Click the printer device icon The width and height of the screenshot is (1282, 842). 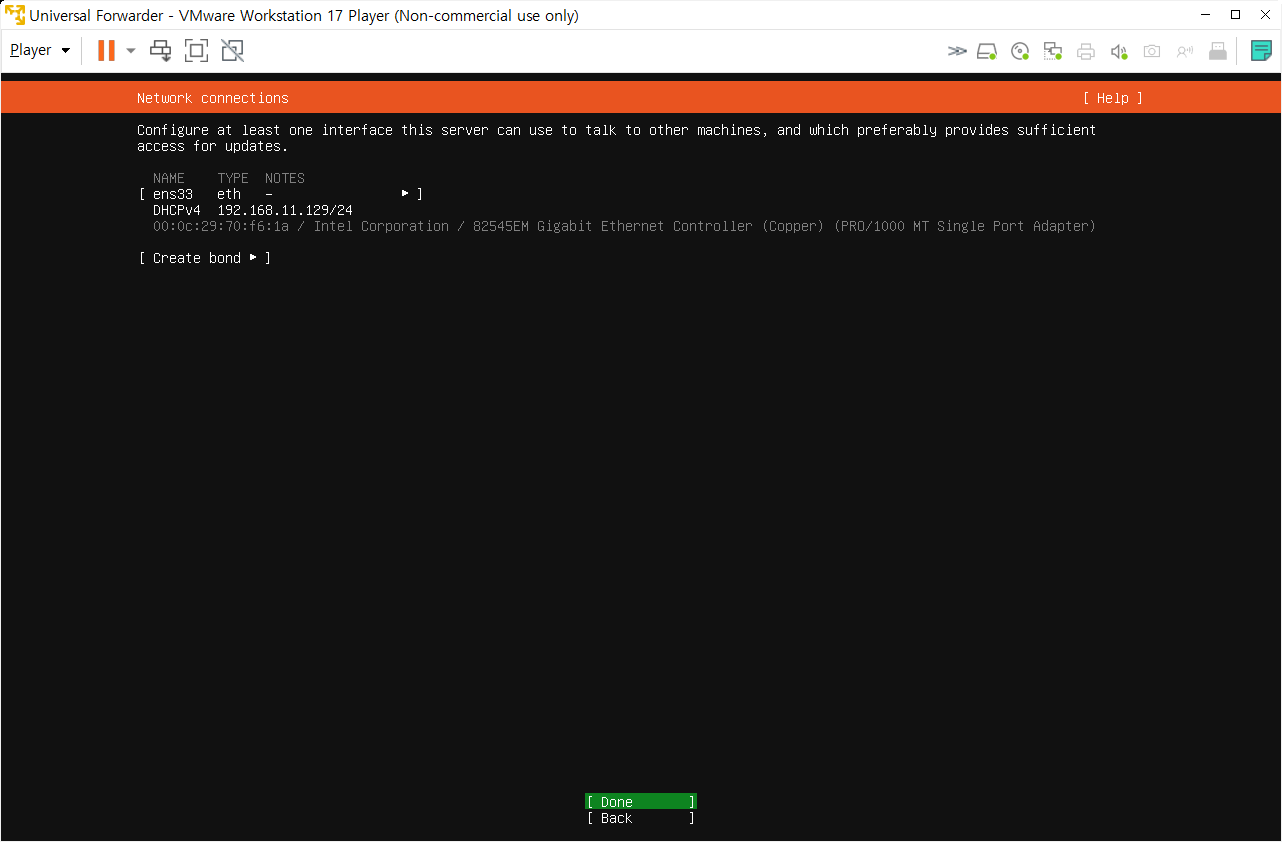[x=1086, y=51]
